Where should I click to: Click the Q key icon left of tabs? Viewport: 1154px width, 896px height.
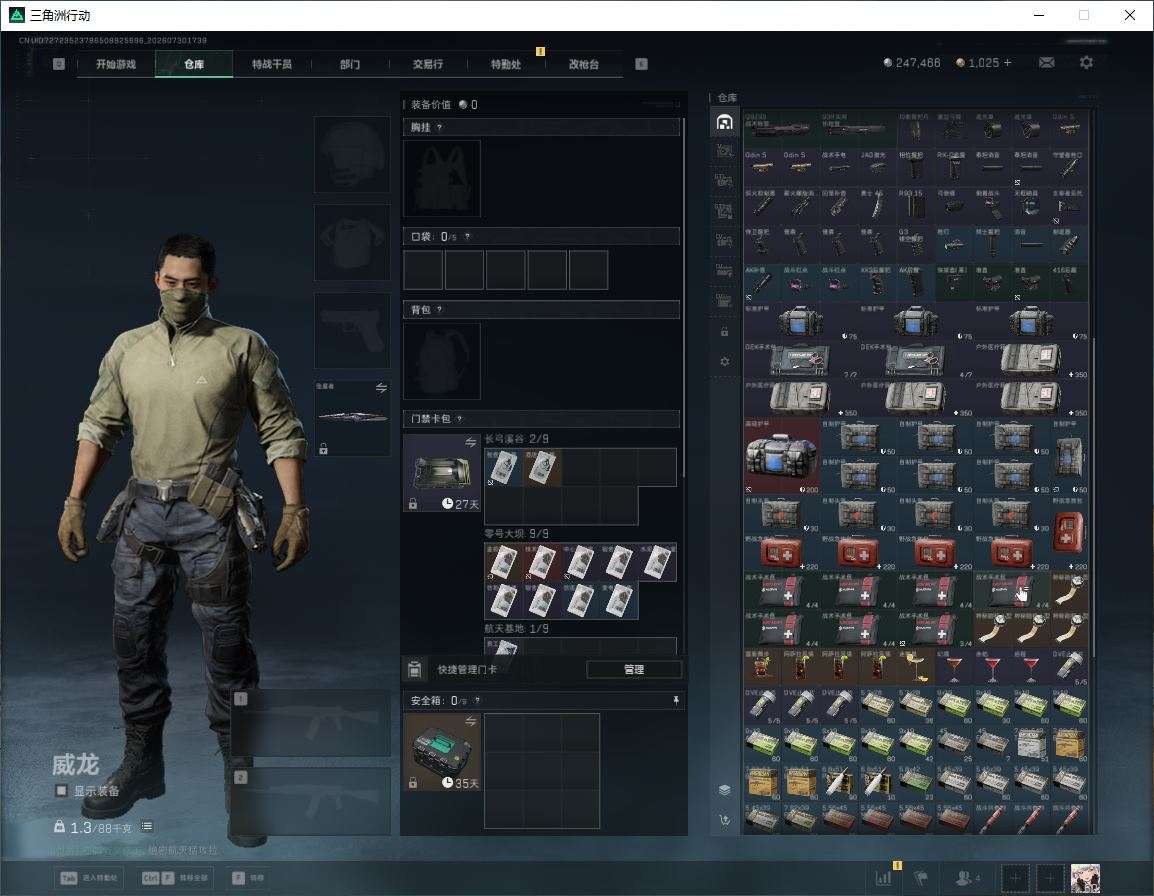pyautogui.click(x=59, y=64)
